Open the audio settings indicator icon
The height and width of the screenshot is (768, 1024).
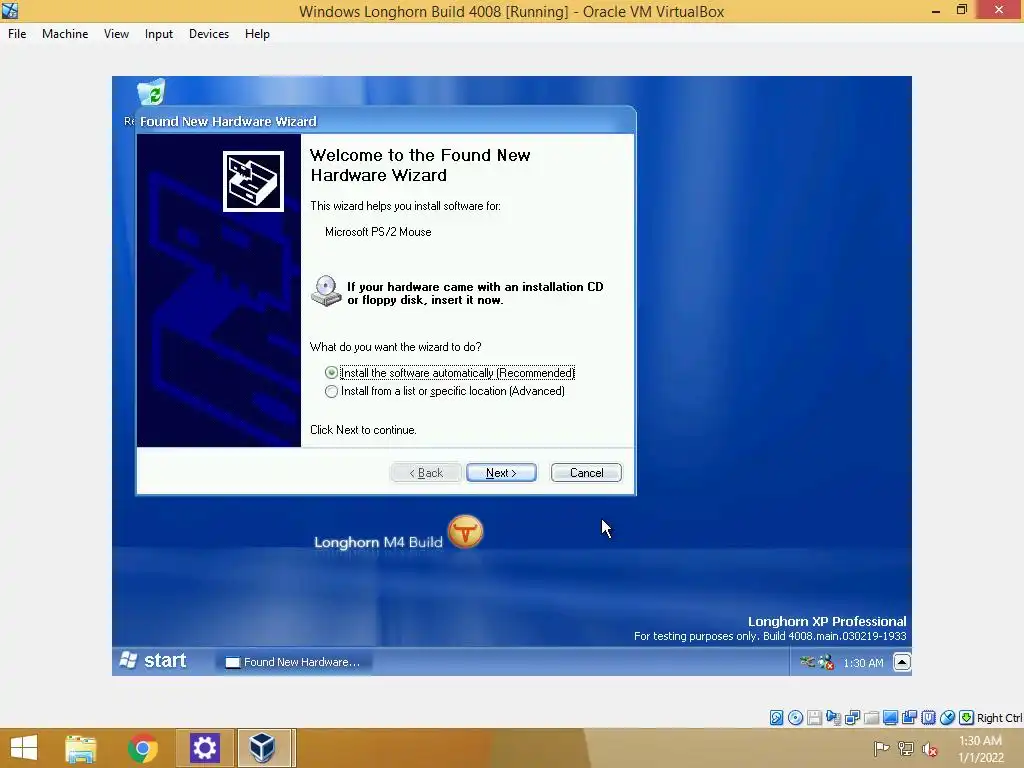(833, 718)
